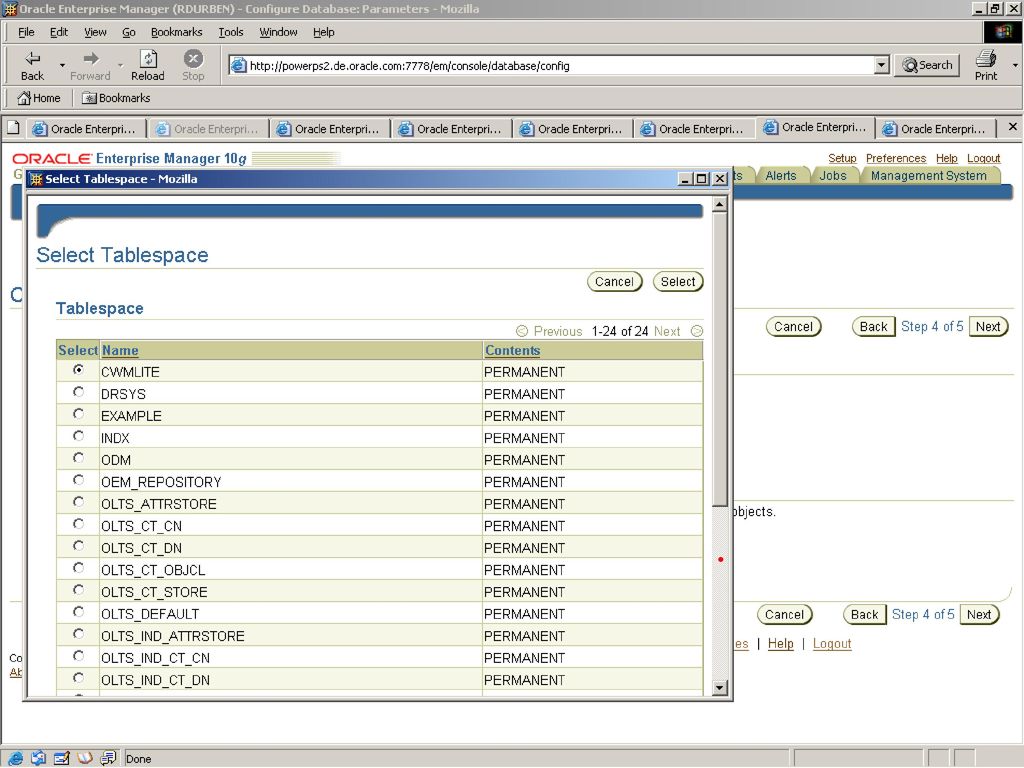
Task: Select the OLTS_DEFAULT tablespace radio button
Action: click(78, 612)
